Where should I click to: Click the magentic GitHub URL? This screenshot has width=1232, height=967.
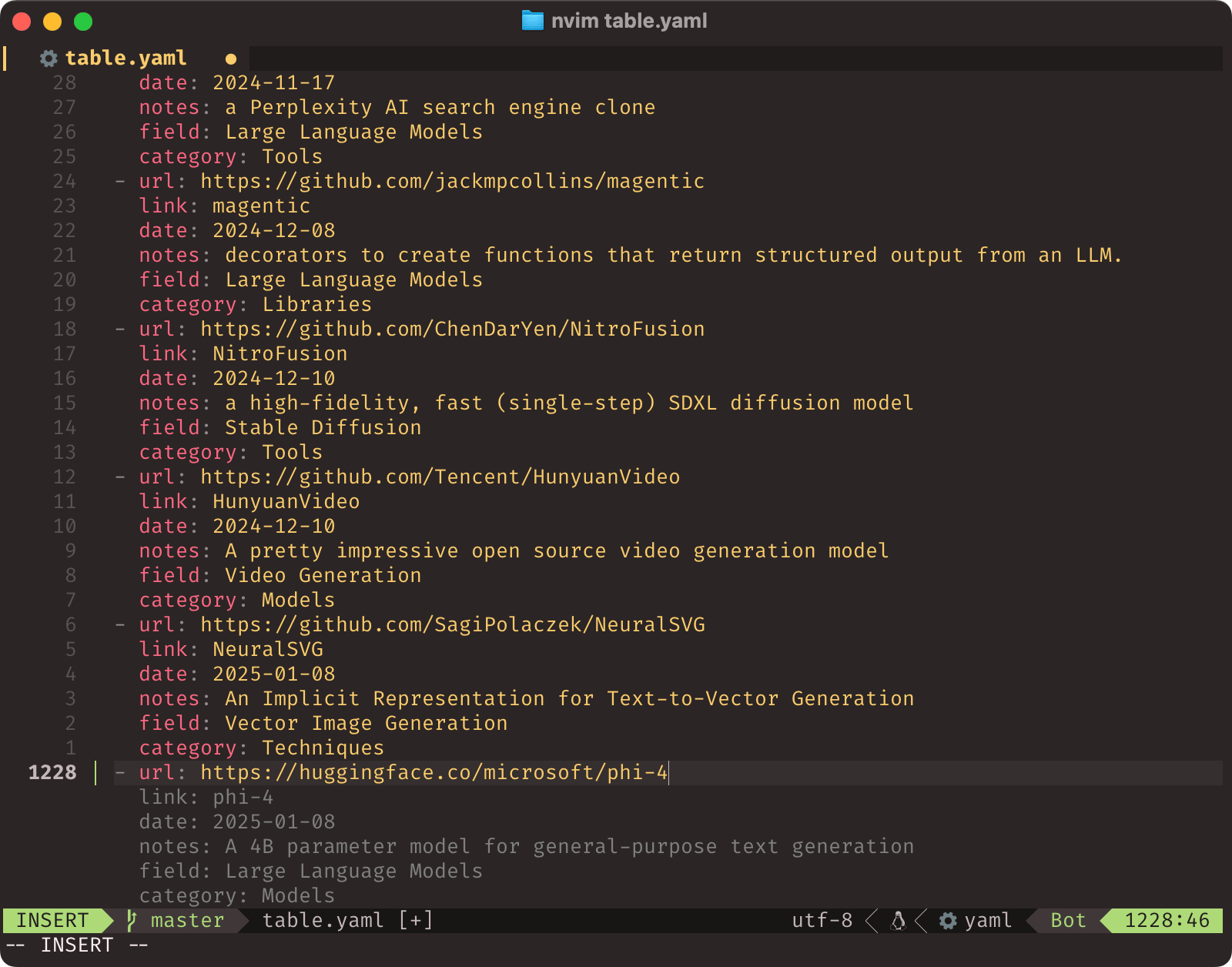pyautogui.click(x=452, y=181)
